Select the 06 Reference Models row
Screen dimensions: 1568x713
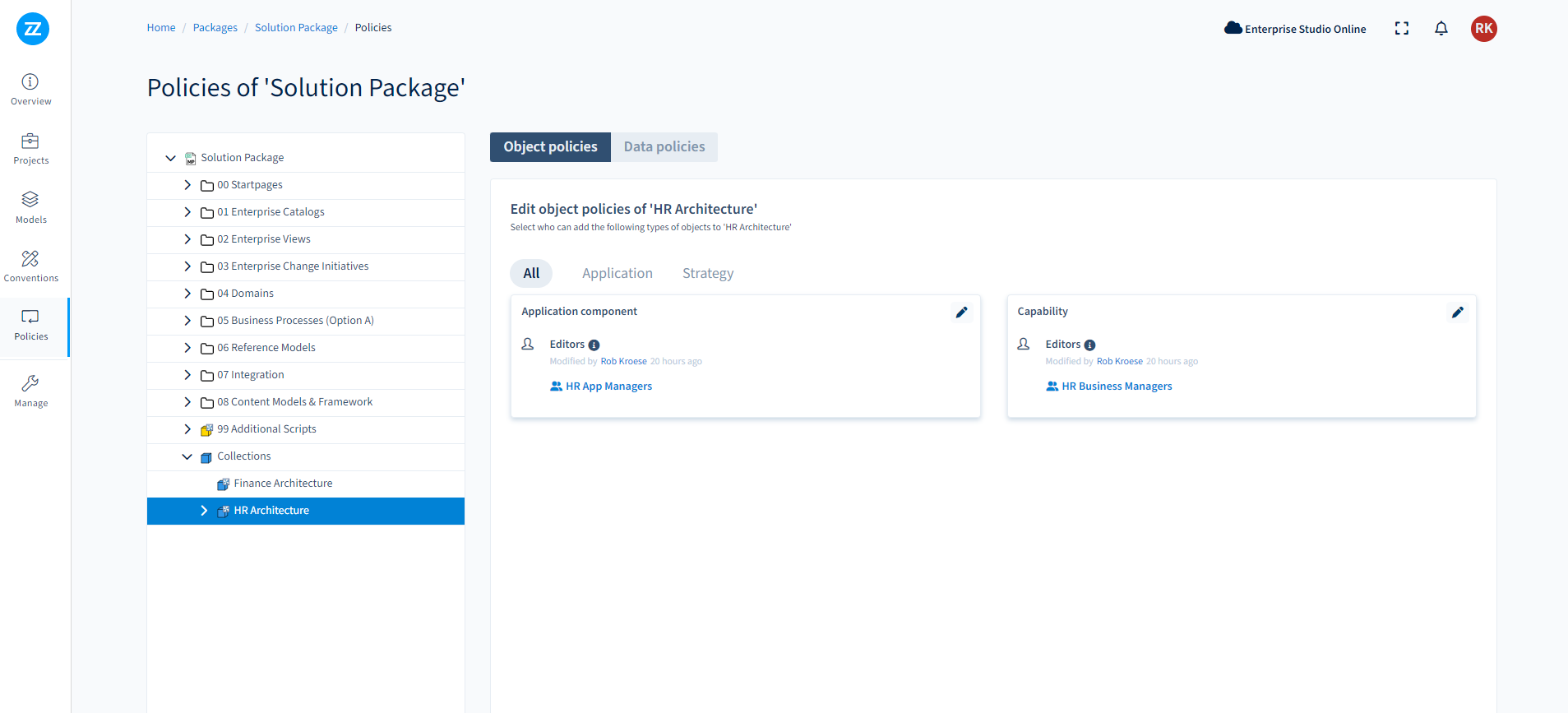[x=306, y=348]
